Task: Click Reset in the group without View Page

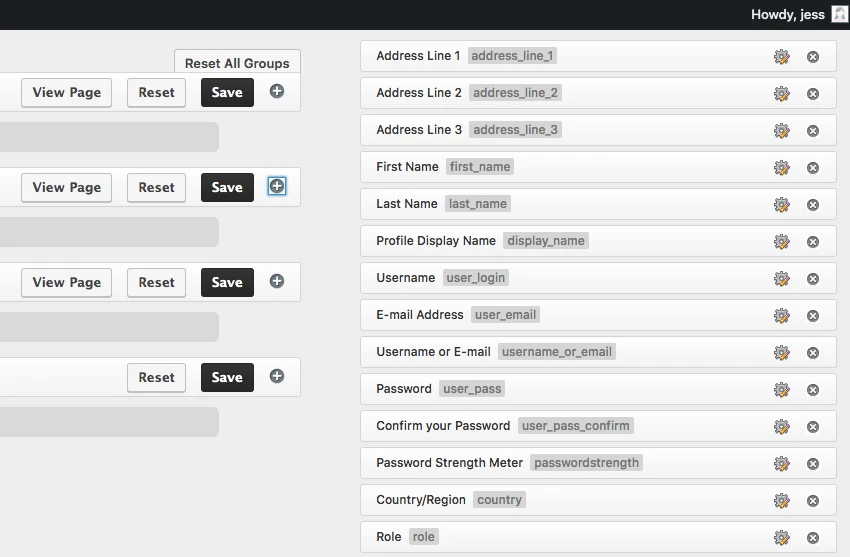Action: point(156,377)
